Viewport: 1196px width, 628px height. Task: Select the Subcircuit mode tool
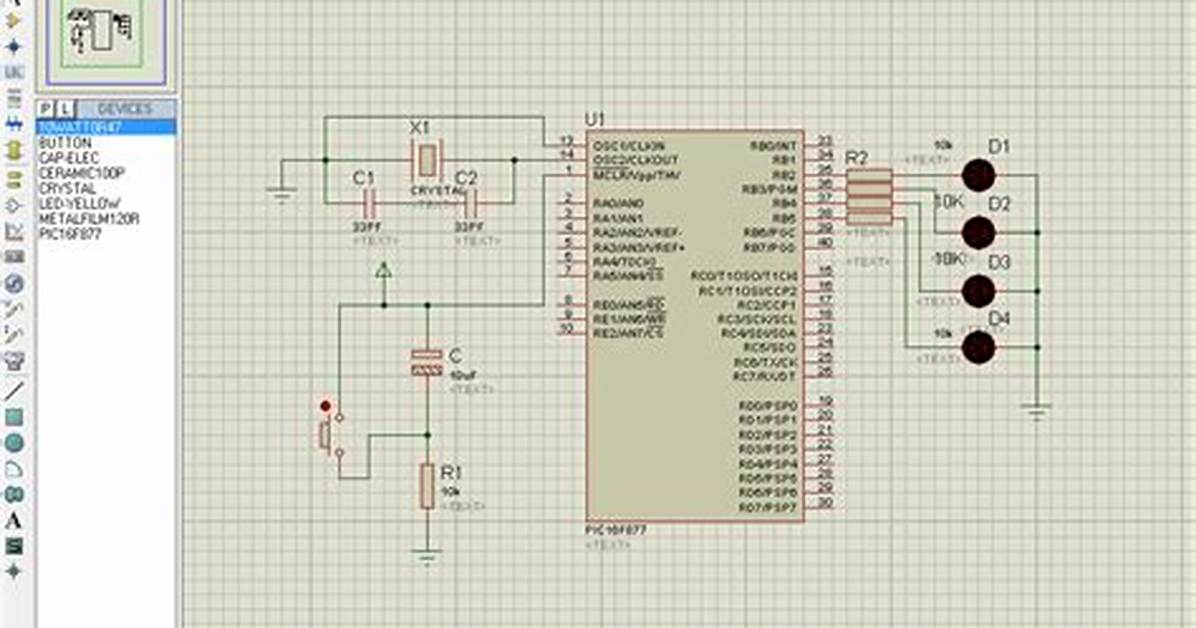pos(14,150)
